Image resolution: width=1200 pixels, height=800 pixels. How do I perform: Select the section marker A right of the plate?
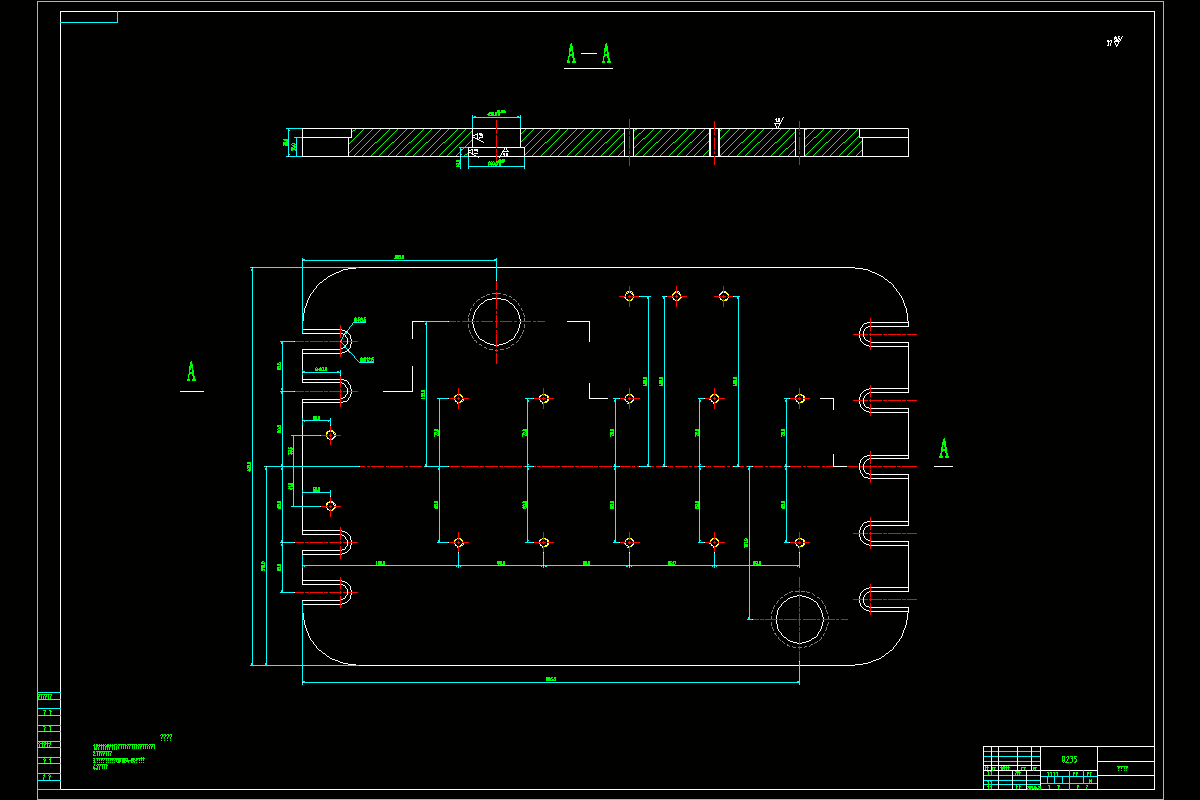(x=943, y=449)
